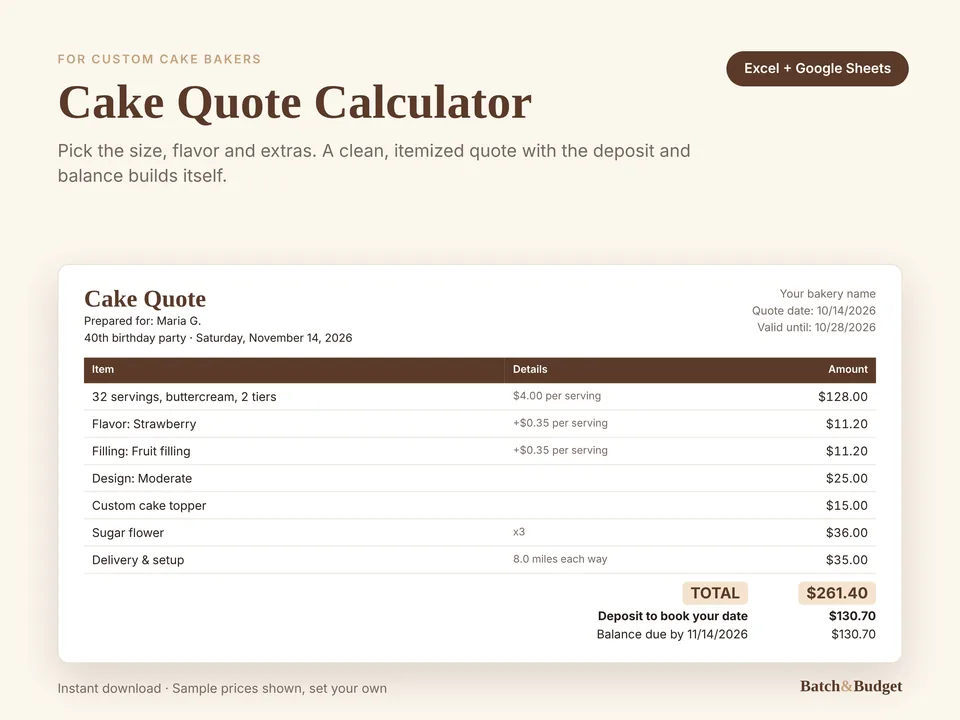Image resolution: width=960 pixels, height=720 pixels.
Task: Click the '$25.00' amount
Action: click(847, 478)
